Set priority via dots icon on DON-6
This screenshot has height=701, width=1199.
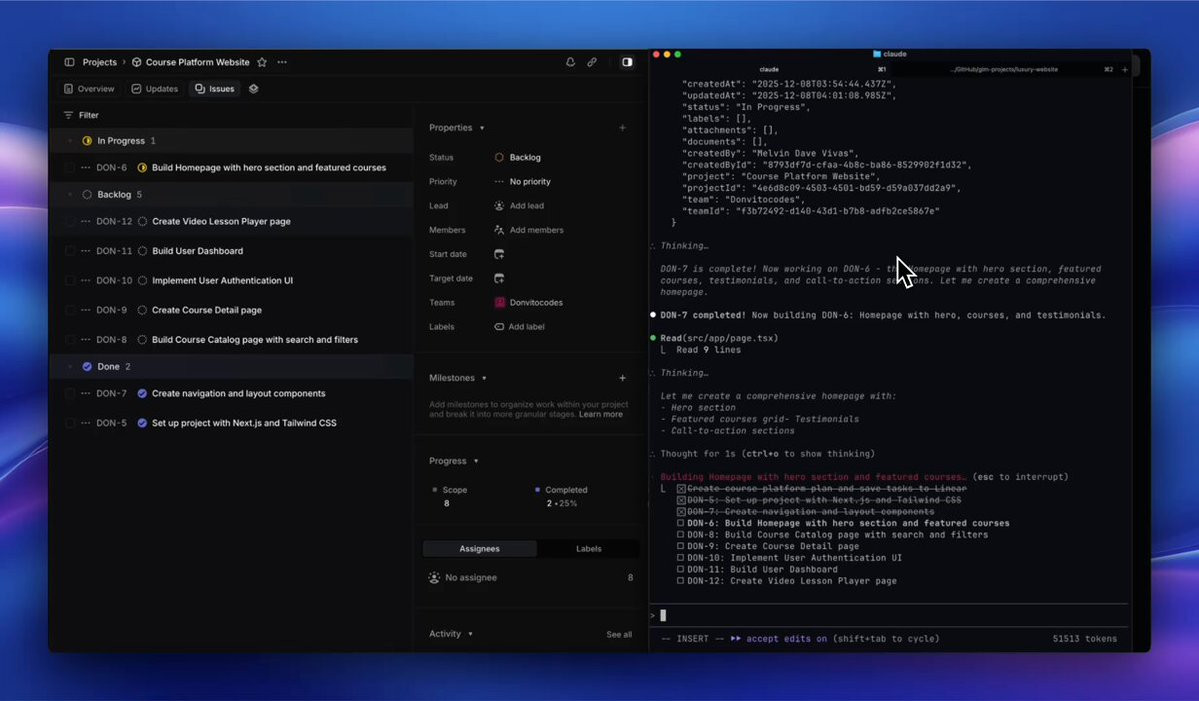pyautogui.click(x=86, y=167)
